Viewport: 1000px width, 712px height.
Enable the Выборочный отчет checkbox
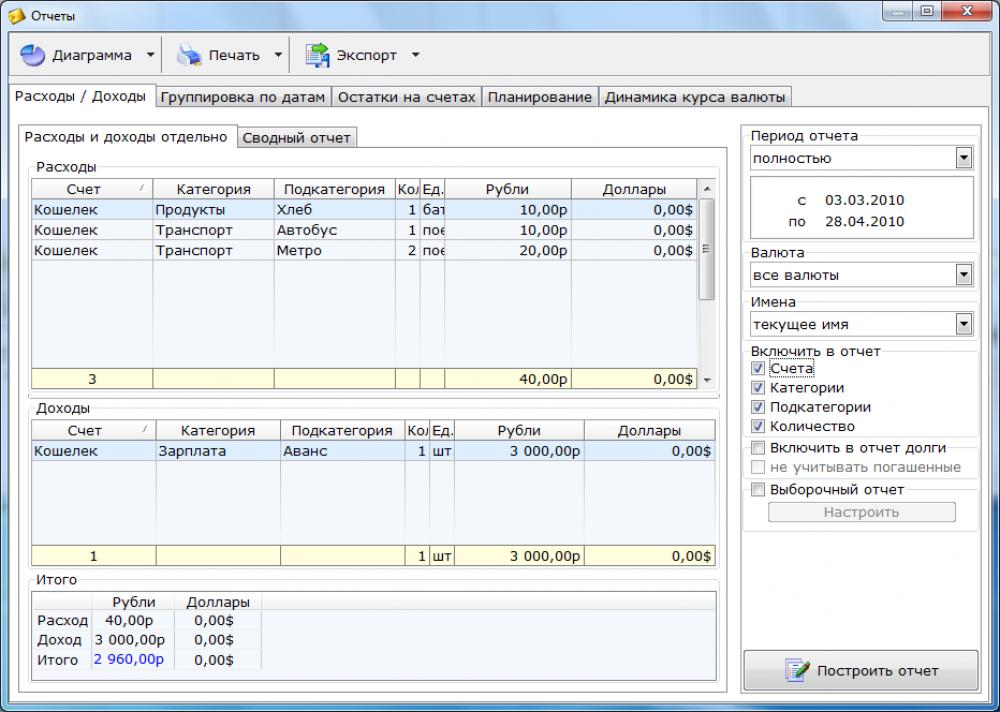(757, 490)
